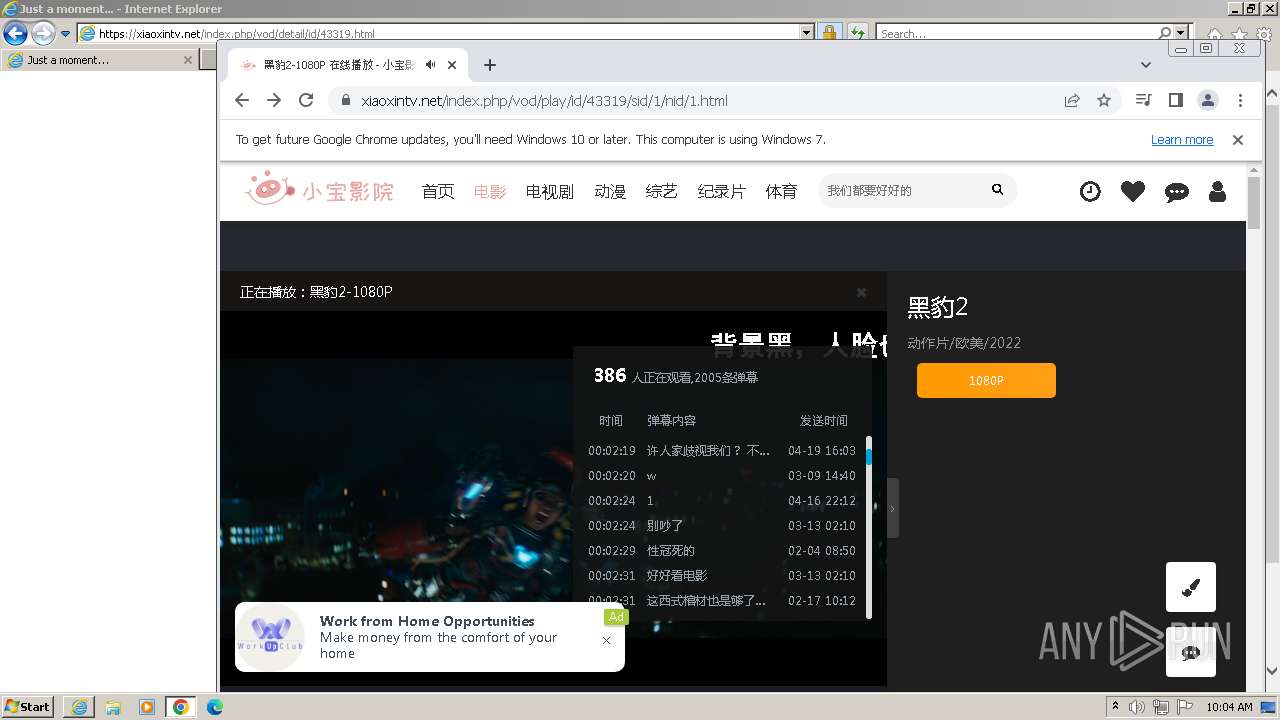Open the 电影 menu

(490, 191)
